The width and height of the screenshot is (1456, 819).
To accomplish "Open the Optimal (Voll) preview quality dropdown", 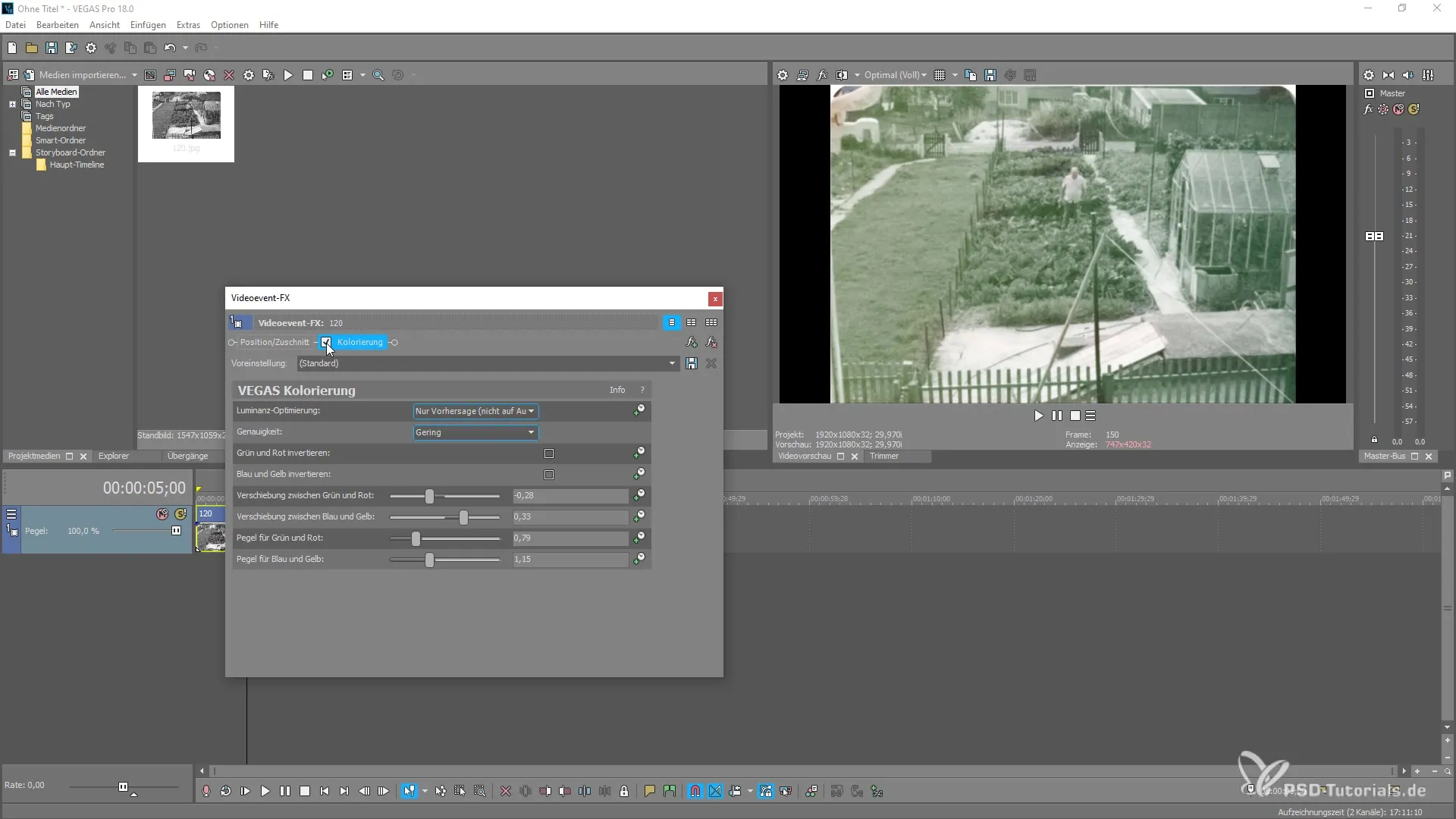I will (895, 75).
